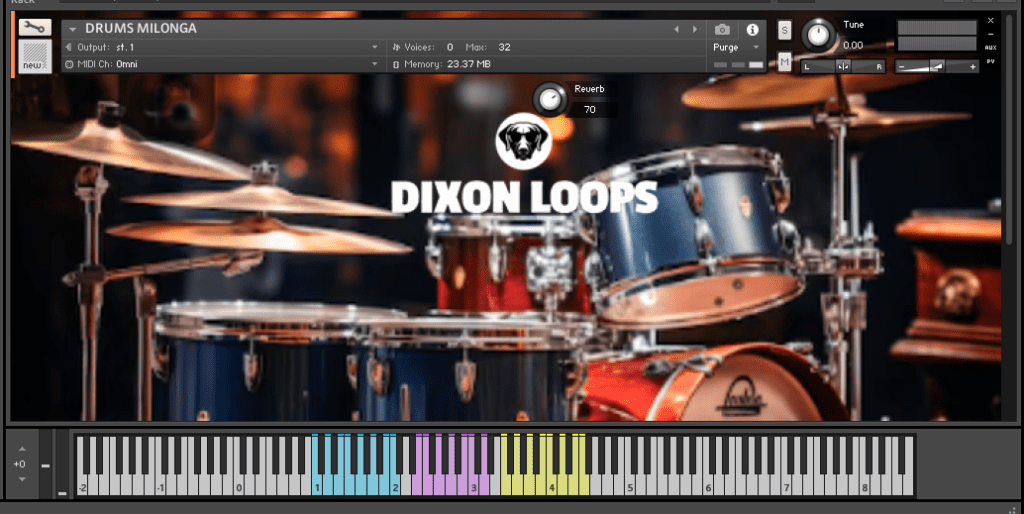The height and width of the screenshot is (514, 1024).
Task: Toggle the PV button
Action: point(990,61)
